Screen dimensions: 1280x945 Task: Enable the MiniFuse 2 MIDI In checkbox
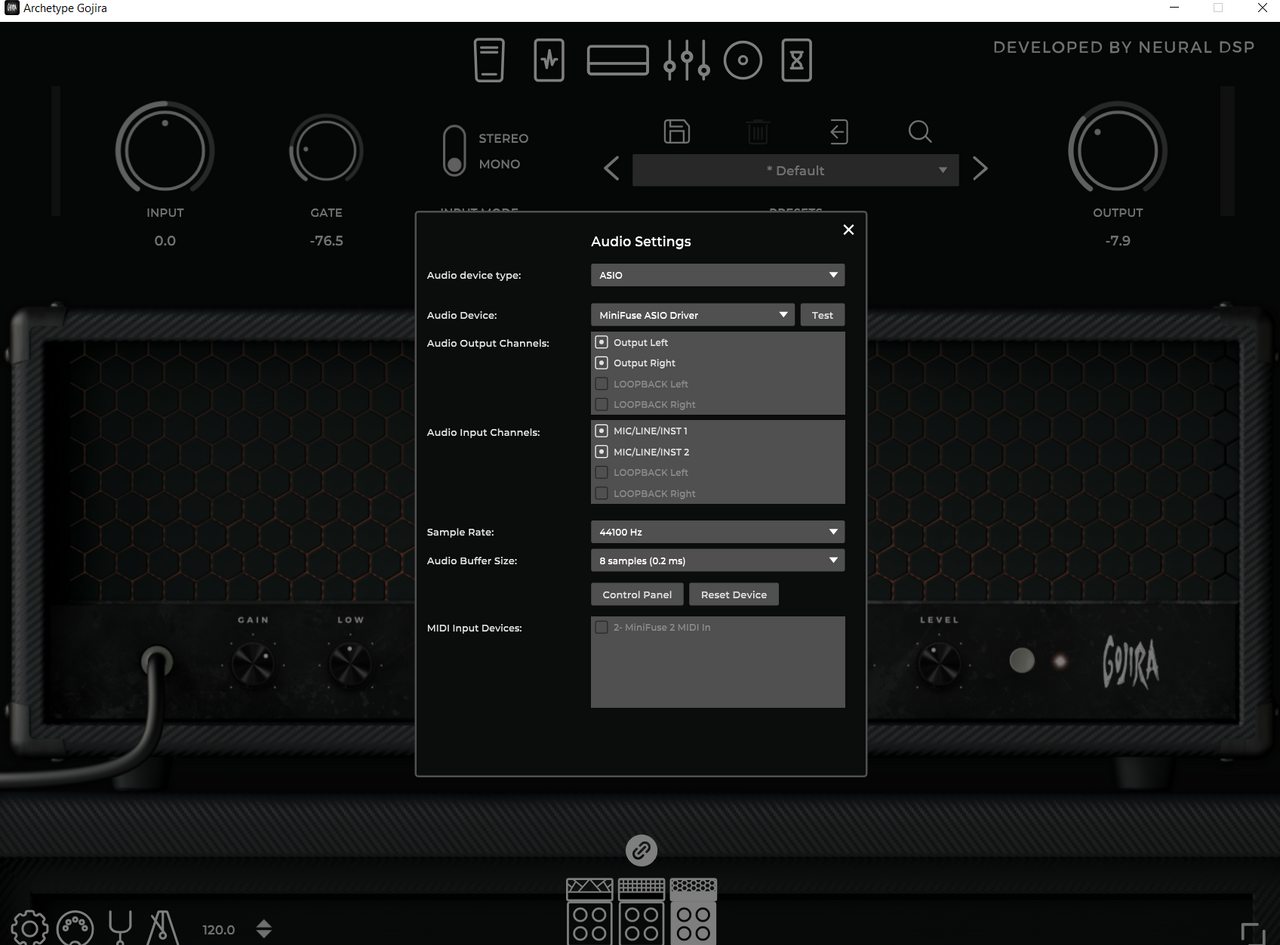[x=602, y=628]
